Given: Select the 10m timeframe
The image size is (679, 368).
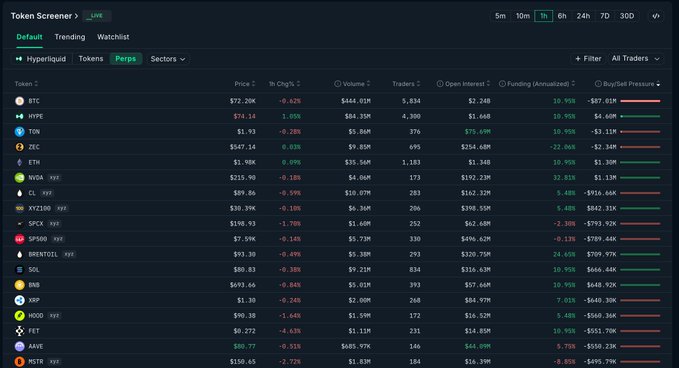Looking at the screenshot, I should tap(523, 16).
